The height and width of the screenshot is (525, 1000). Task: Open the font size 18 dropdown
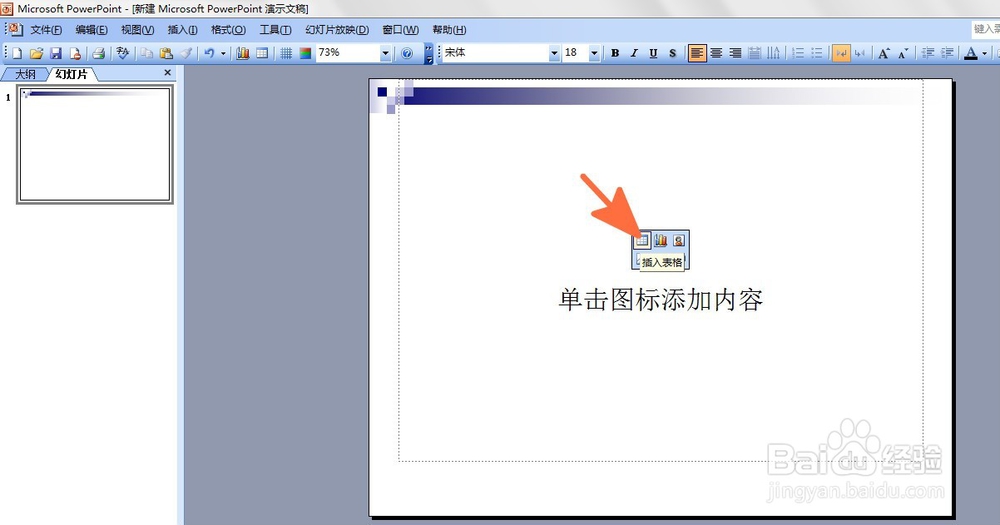pos(594,53)
